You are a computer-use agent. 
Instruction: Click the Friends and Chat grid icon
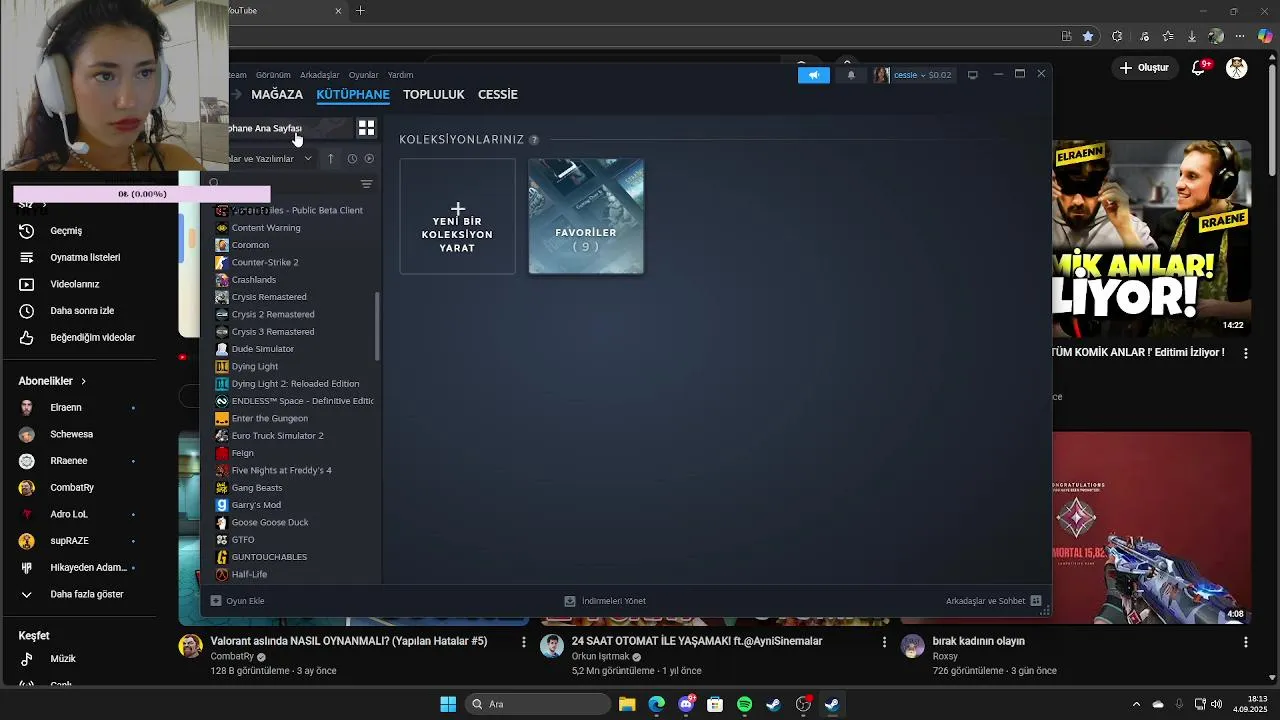click(1036, 601)
